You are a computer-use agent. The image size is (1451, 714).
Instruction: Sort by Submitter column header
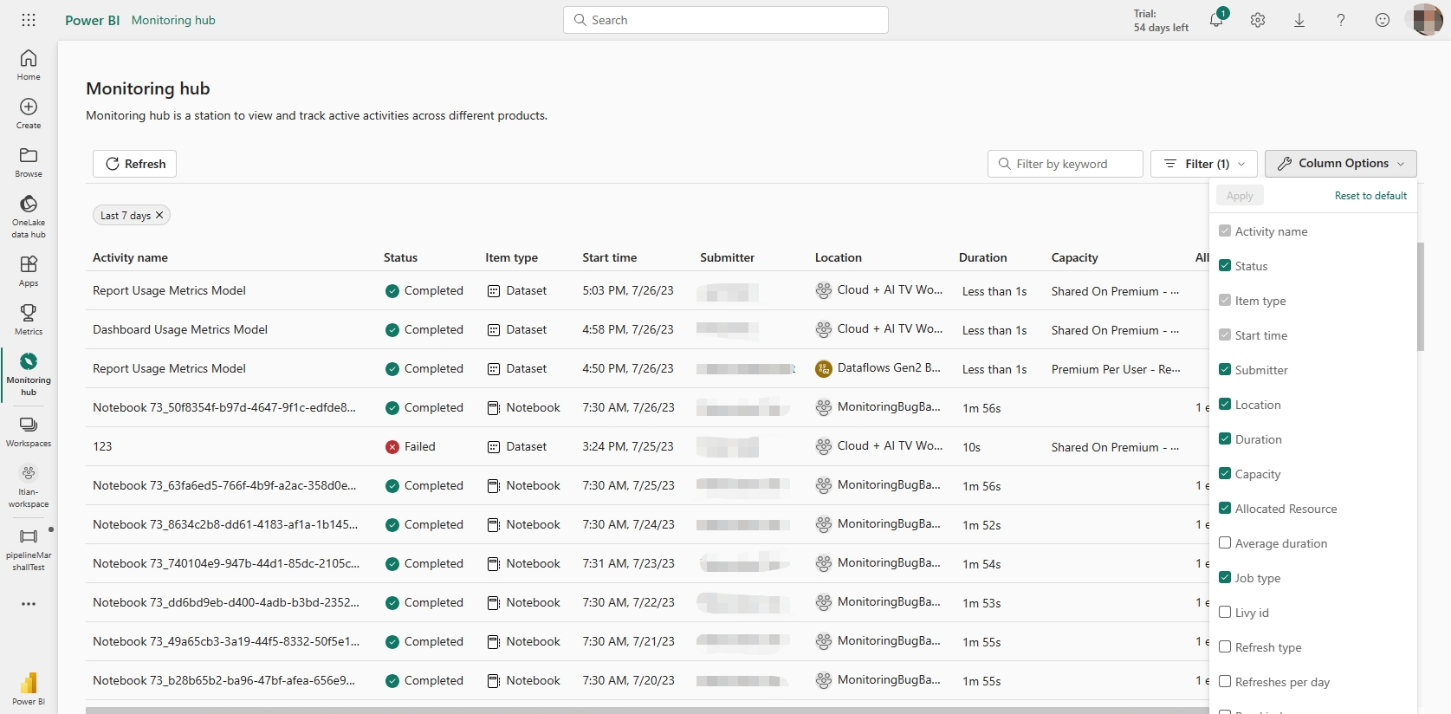[727, 258]
